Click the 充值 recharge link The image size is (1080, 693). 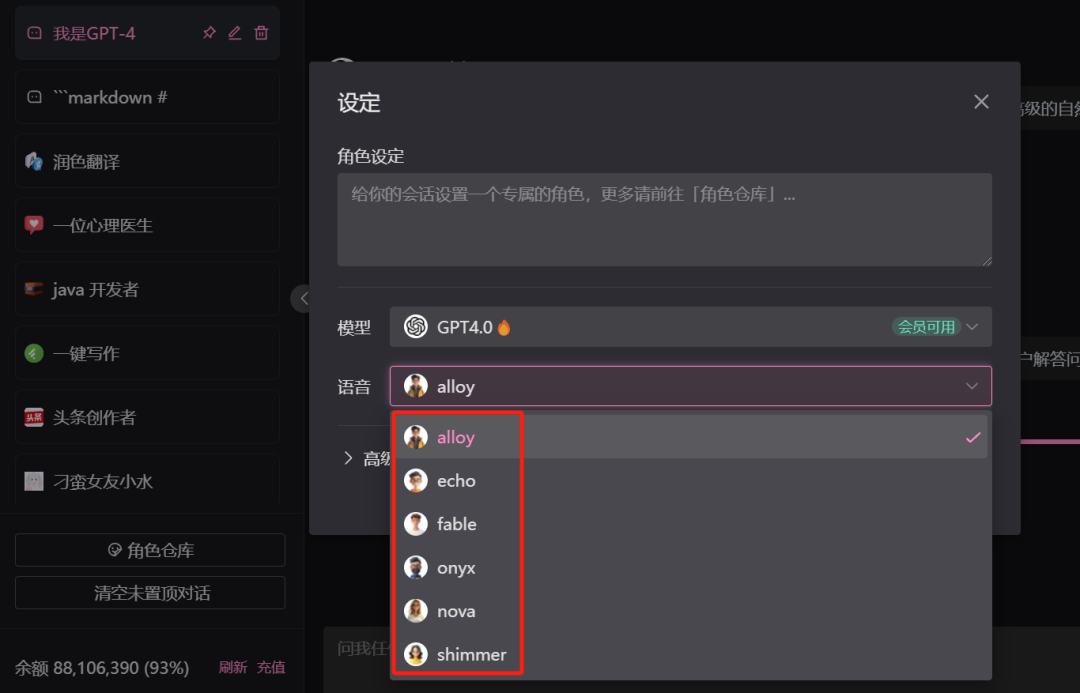(x=271, y=667)
